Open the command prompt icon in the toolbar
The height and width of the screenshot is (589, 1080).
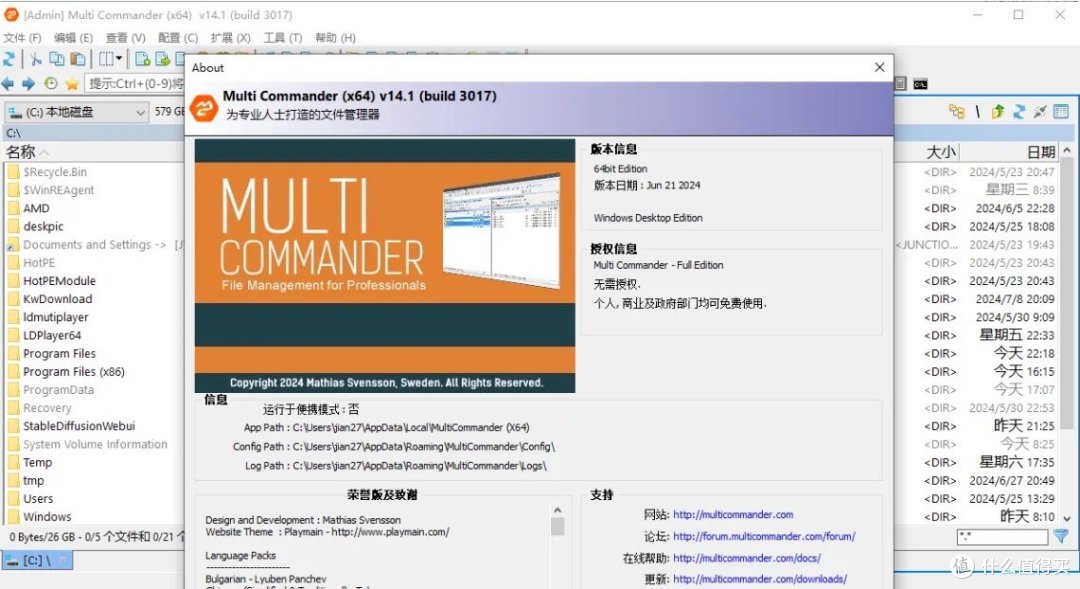click(x=920, y=84)
